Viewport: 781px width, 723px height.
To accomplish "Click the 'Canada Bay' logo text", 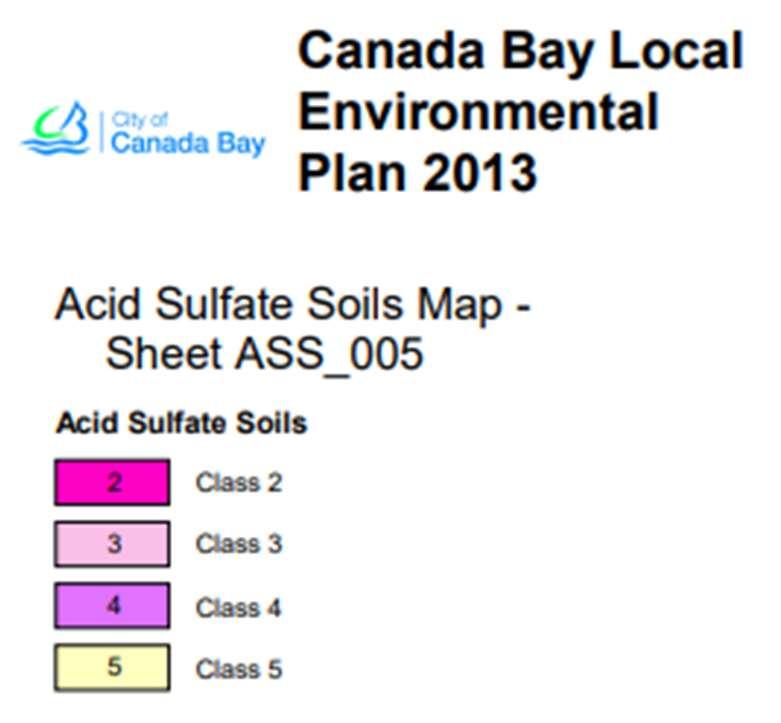I will coord(188,144).
